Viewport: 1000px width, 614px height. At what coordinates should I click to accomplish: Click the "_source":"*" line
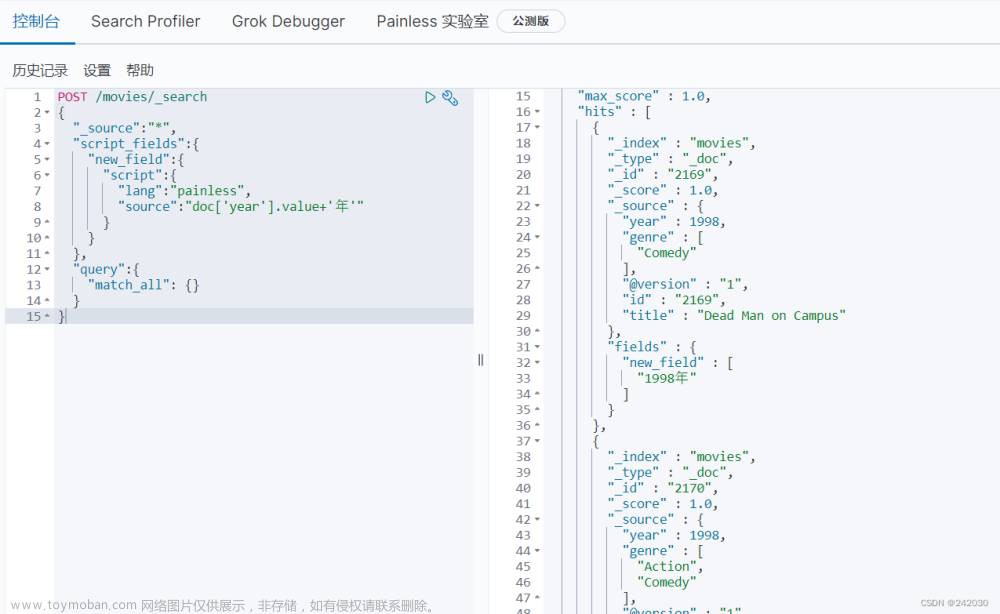click(124, 128)
